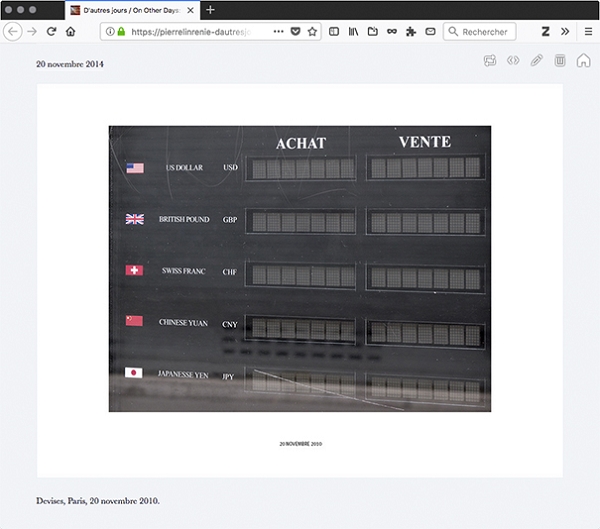
Task: Click the trash archive icon on the page
Action: pos(560,61)
